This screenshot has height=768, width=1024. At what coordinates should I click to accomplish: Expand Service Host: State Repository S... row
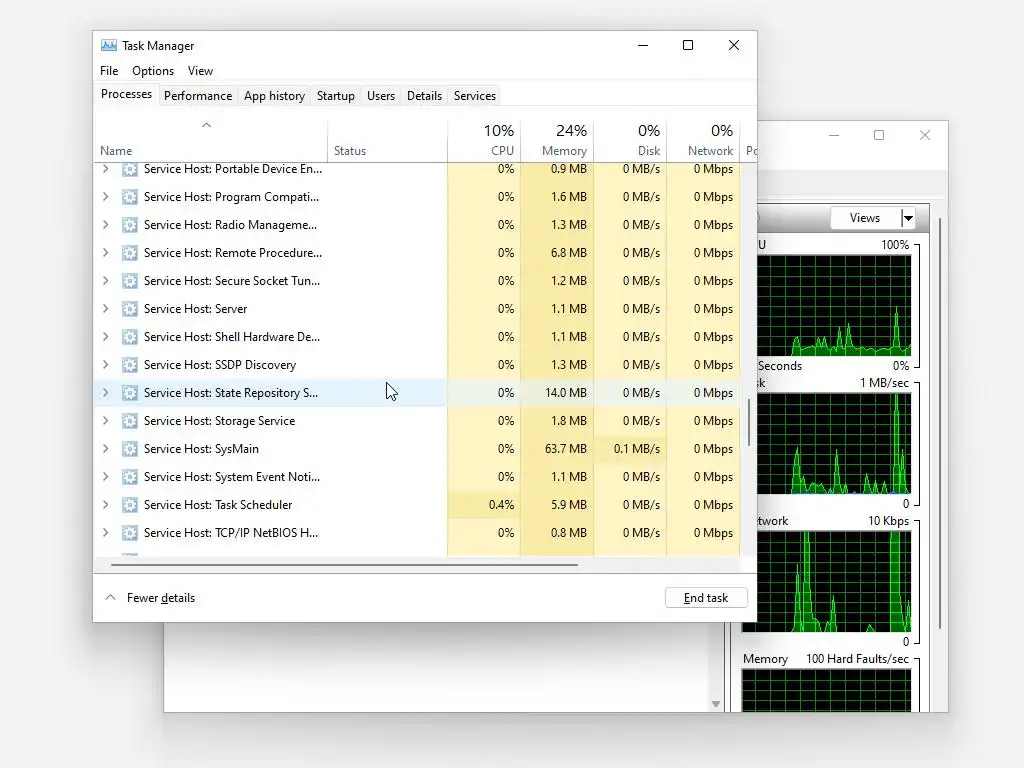click(106, 392)
